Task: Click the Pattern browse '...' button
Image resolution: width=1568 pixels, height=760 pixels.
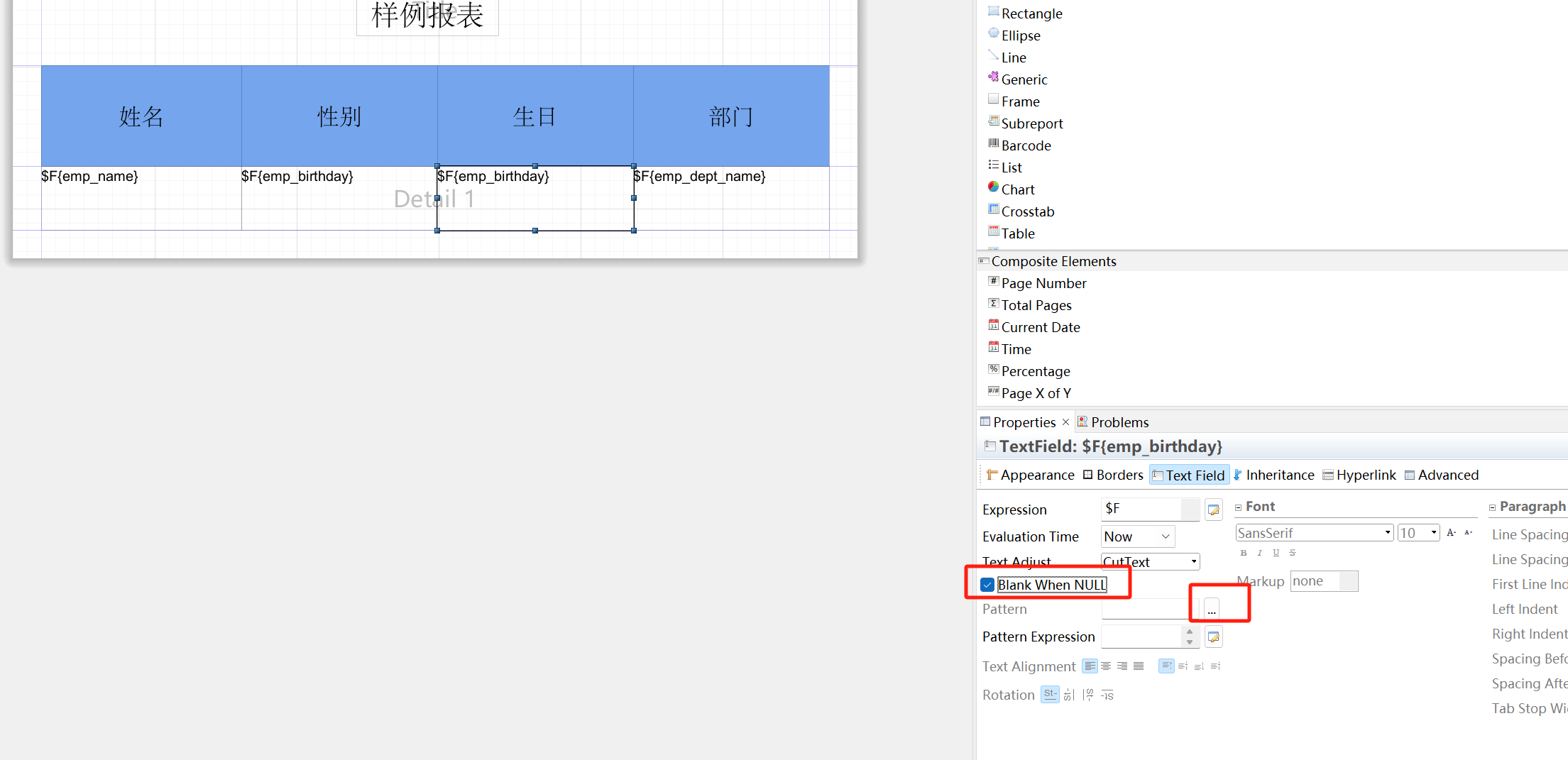Action: pos(1212,610)
